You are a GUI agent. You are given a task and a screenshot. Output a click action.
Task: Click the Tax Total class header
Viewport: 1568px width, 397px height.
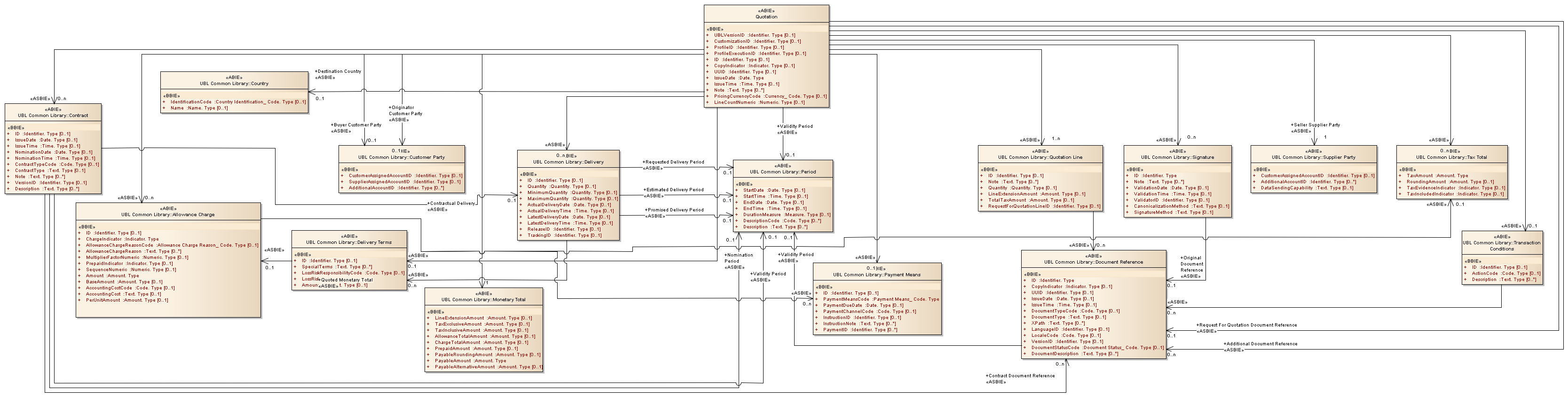click(1451, 157)
